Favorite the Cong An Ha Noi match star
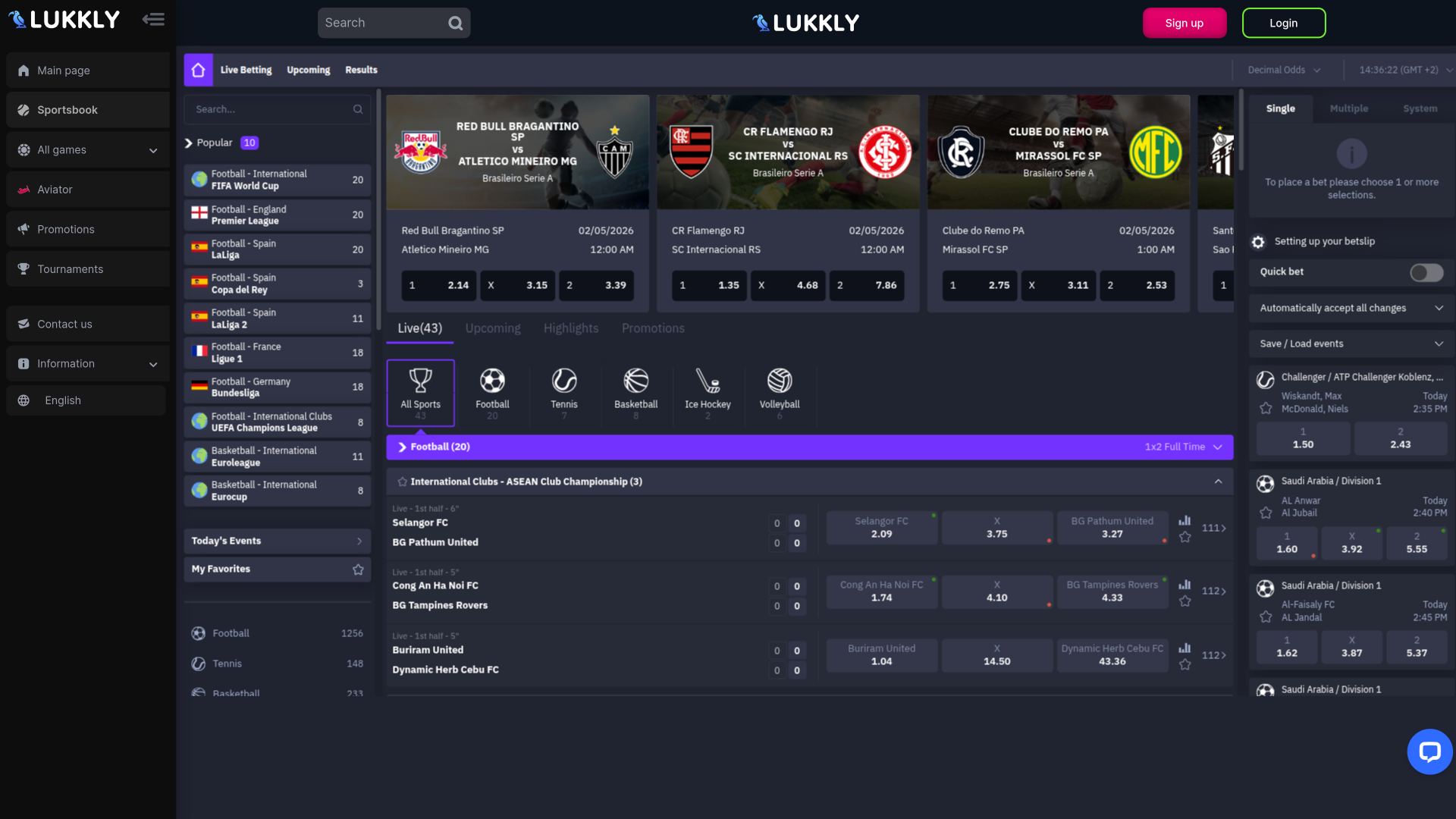Image resolution: width=1456 pixels, height=819 pixels. pyautogui.click(x=1185, y=601)
